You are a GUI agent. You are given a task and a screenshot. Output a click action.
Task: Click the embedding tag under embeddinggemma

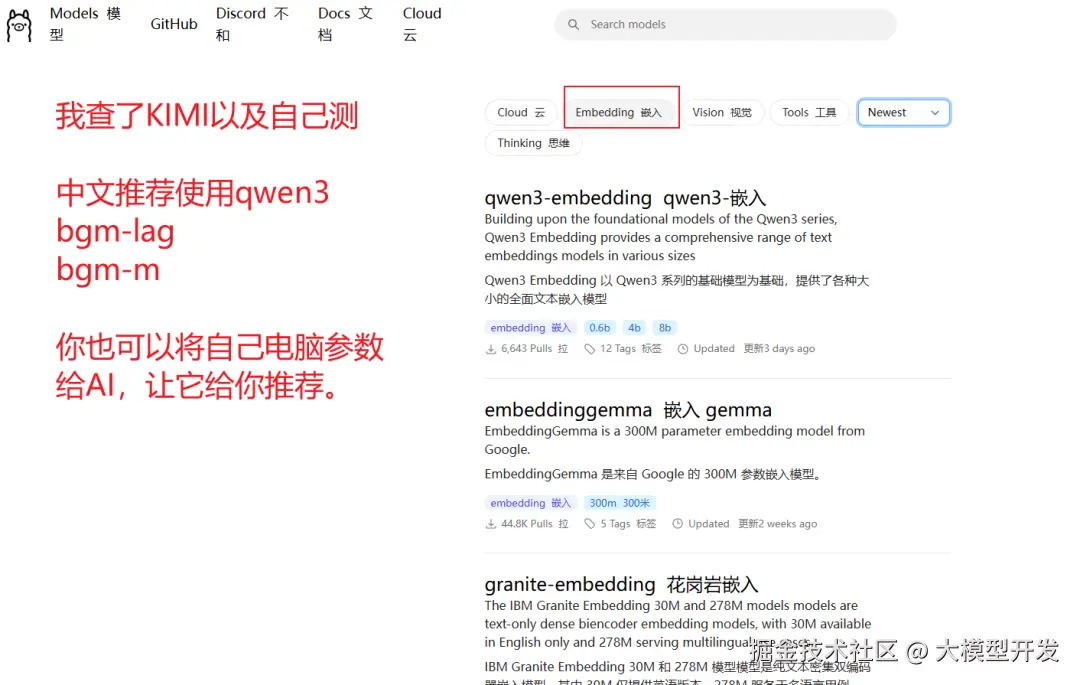(530, 503)
